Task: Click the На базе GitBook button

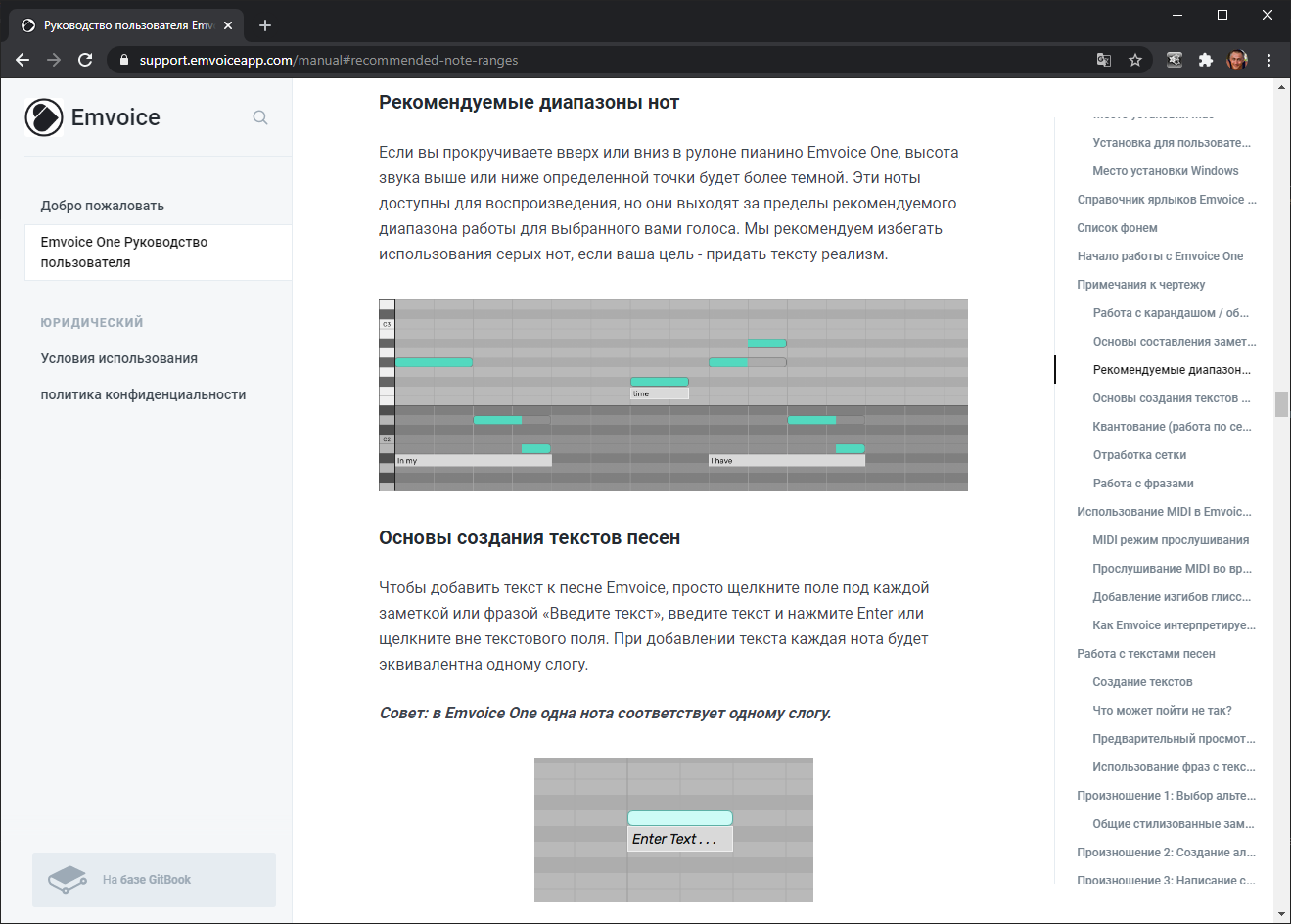Action: pos(154,880)
